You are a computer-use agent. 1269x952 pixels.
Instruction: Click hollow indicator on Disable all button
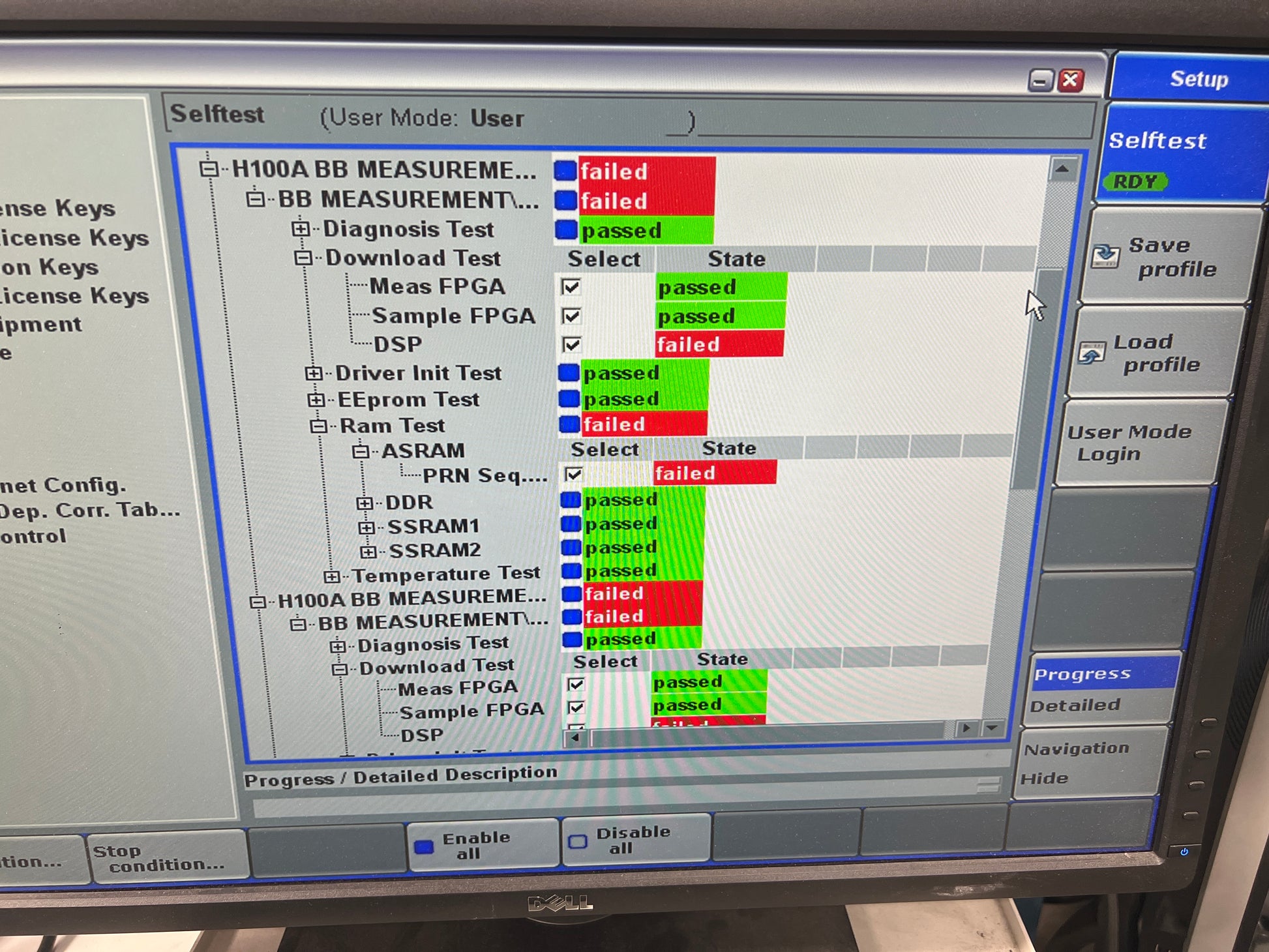point(577,841)
